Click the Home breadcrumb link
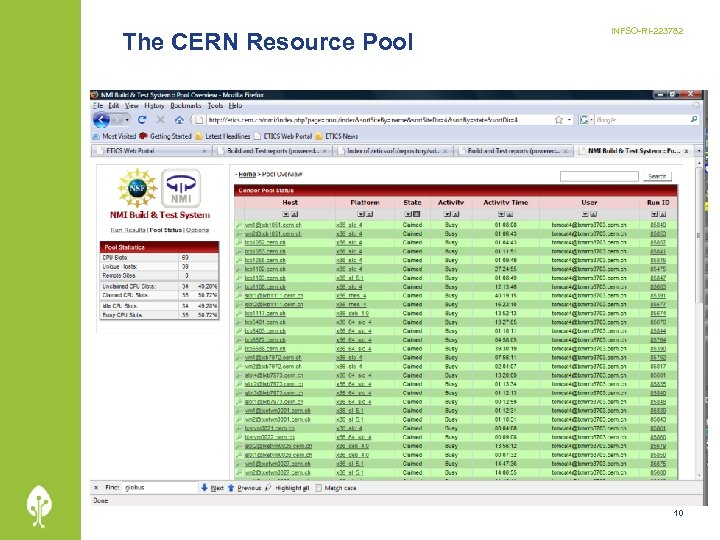720x540 pixels. 247,174
